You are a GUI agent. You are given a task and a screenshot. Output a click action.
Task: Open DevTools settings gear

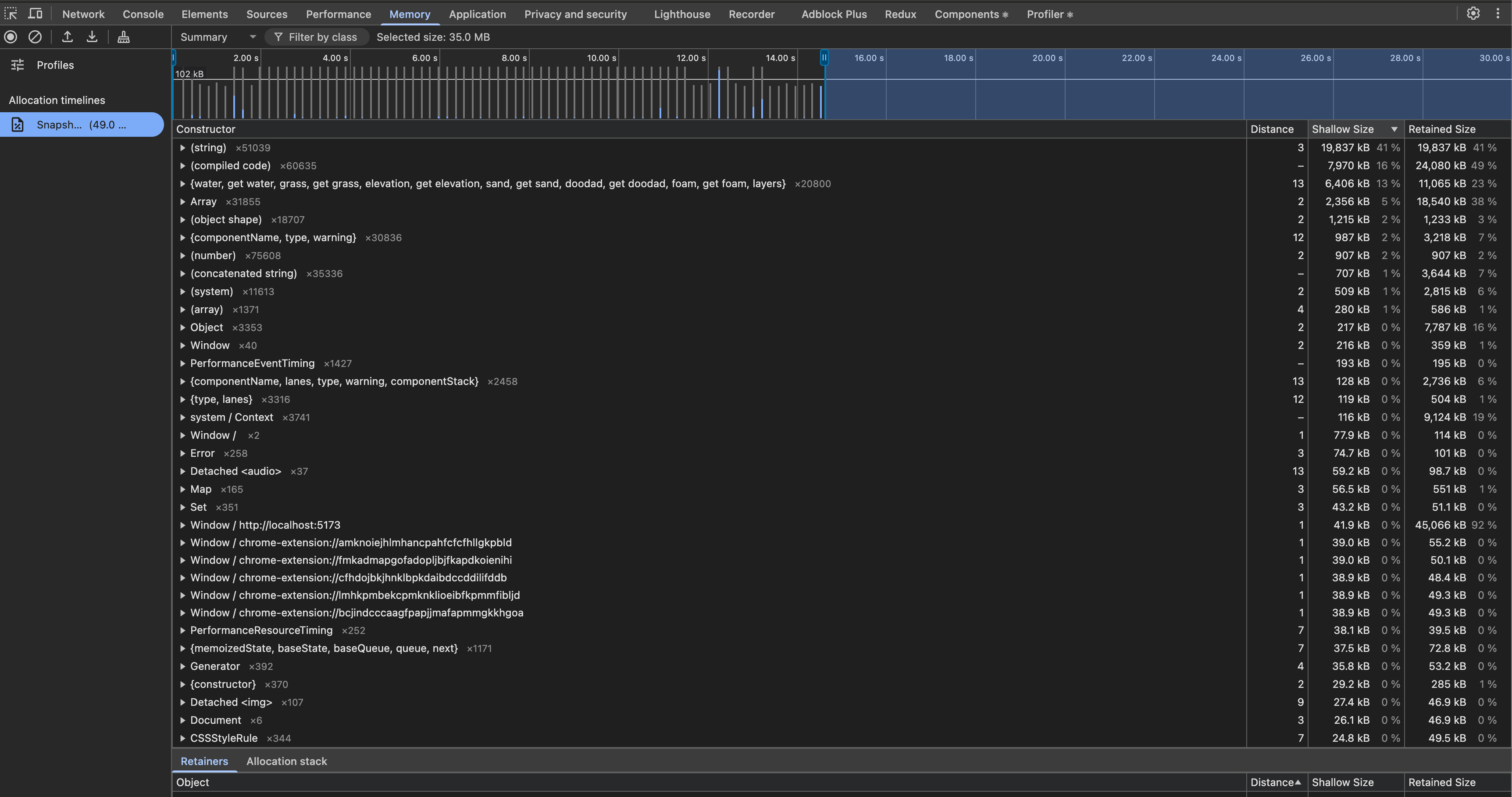click(x=1473, y=14)
